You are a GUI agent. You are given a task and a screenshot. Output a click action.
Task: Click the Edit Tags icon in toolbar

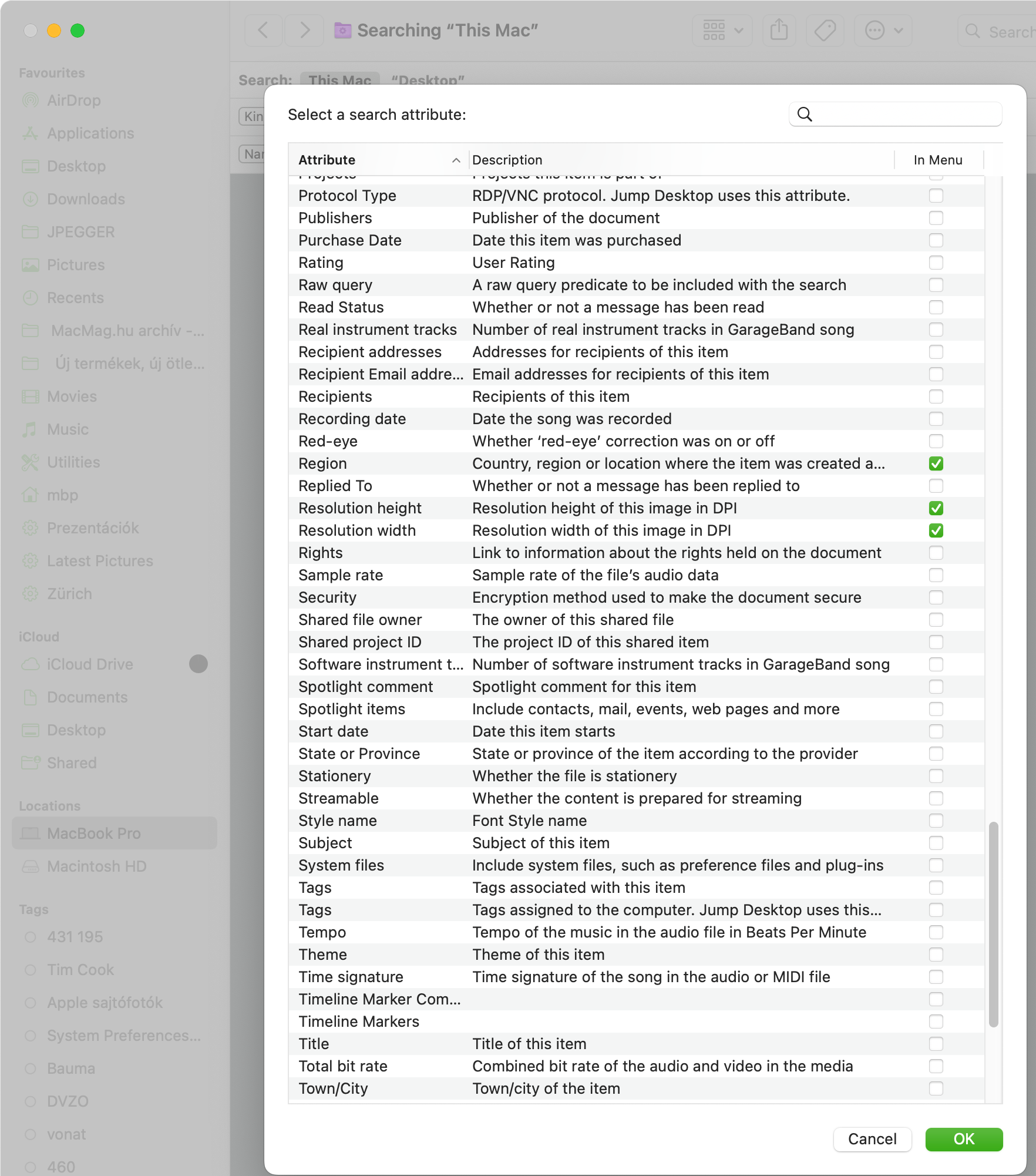coord(825,30)
